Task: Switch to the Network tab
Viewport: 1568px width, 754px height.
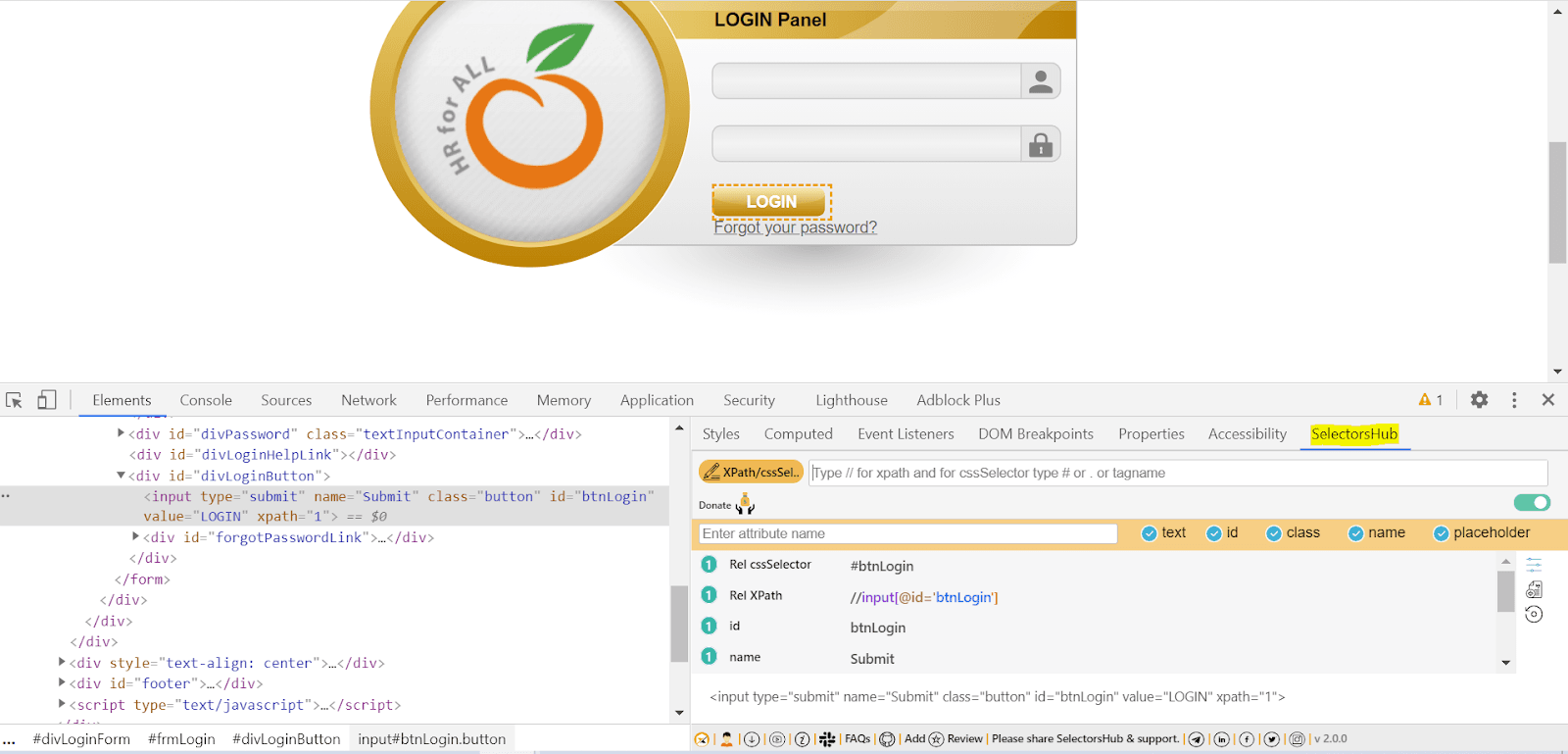Action: (368, 400)
